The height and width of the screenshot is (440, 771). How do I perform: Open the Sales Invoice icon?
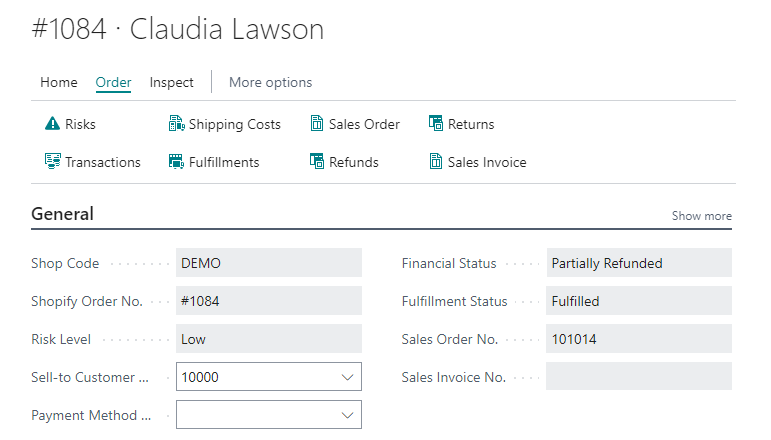click(x=436, y=161)
